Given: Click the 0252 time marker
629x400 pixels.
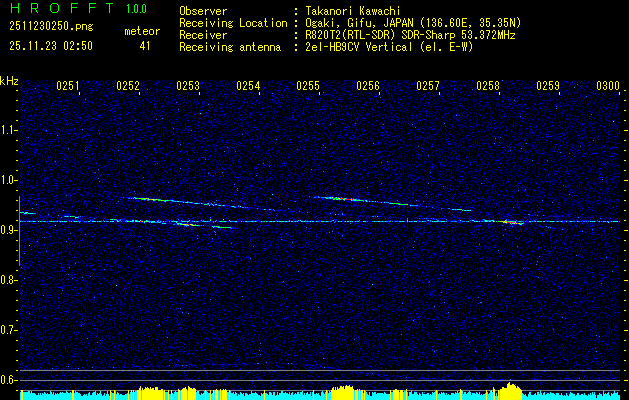Looking at the screenshot, I should [128, 86].
